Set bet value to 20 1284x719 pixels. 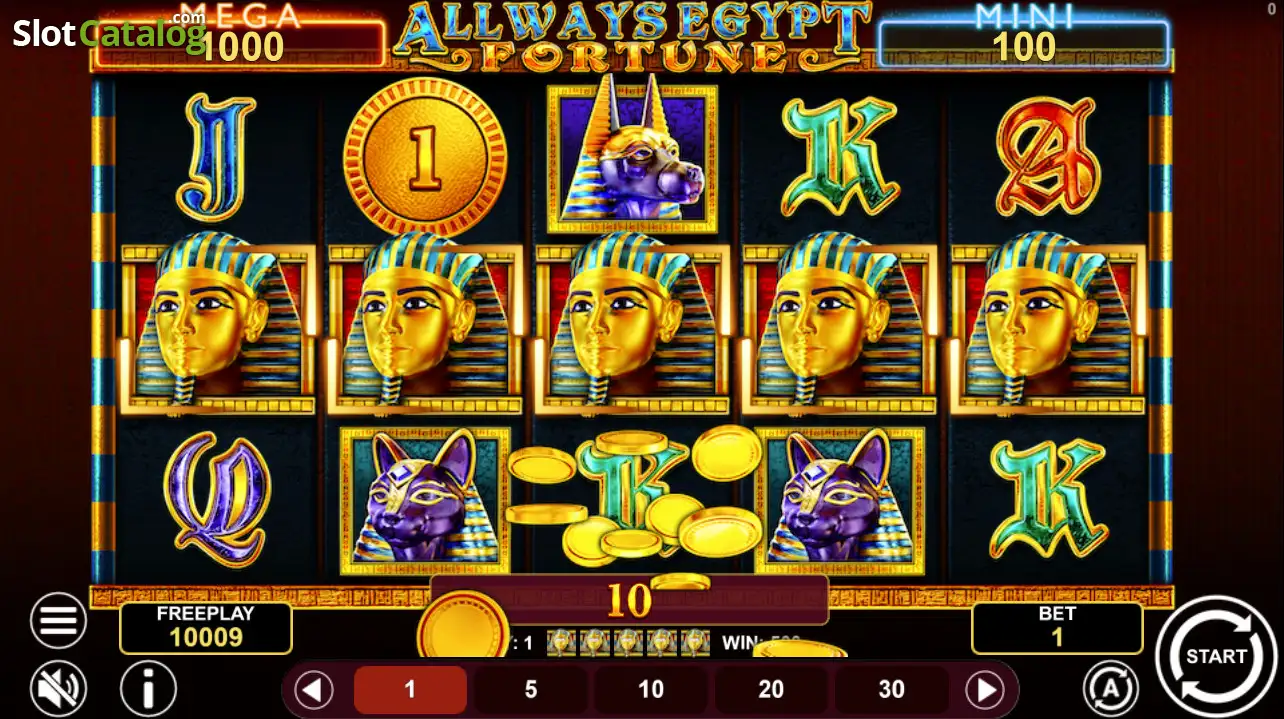tap(771, 690)
